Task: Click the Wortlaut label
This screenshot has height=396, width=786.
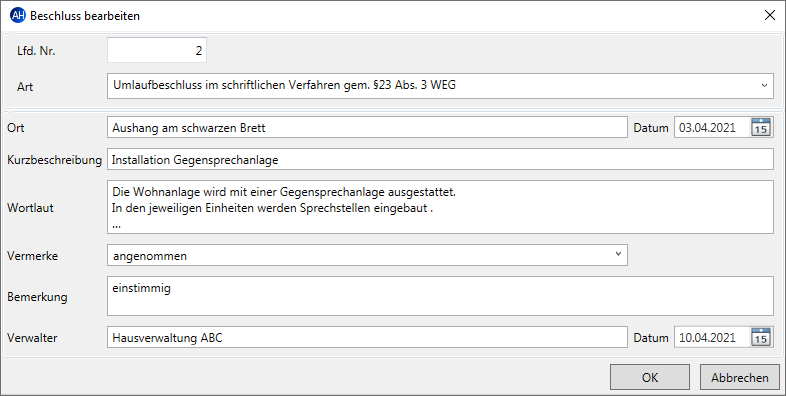Action: [x=30, y=208]
